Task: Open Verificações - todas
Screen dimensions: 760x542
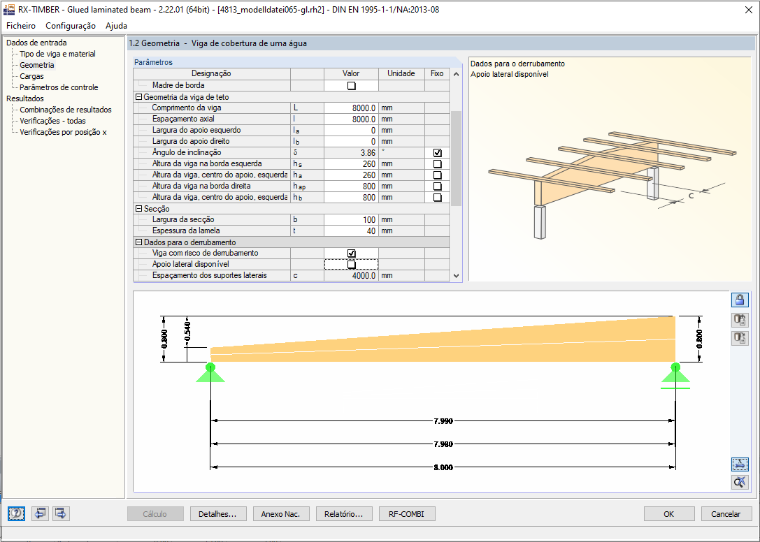Action: 52,121
